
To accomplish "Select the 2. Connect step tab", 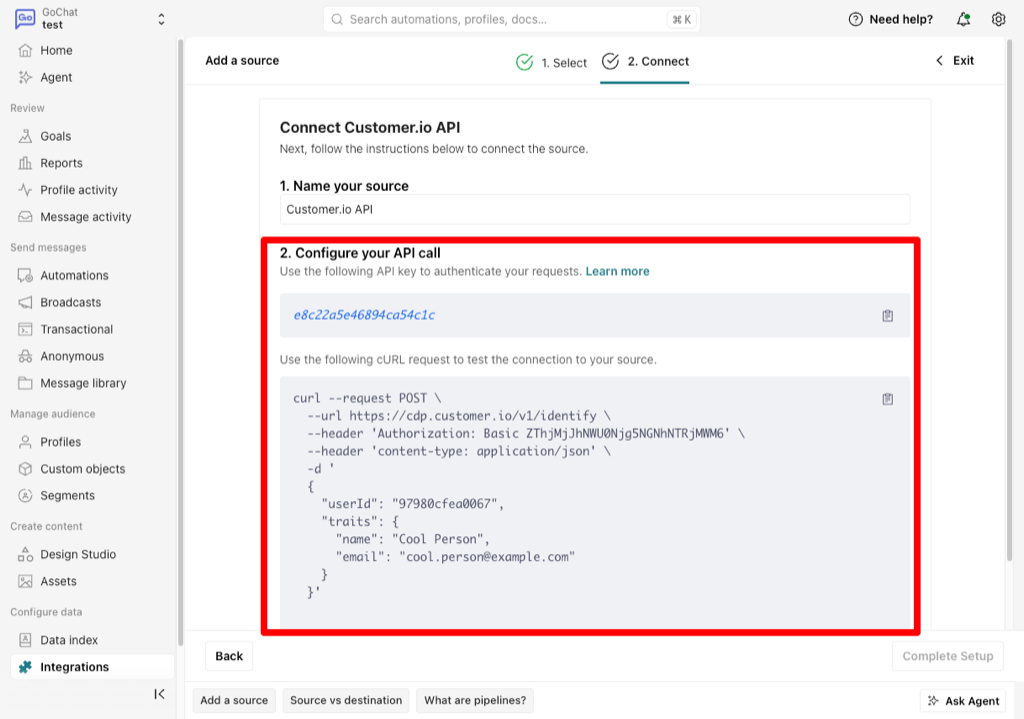I will [645, 61].
